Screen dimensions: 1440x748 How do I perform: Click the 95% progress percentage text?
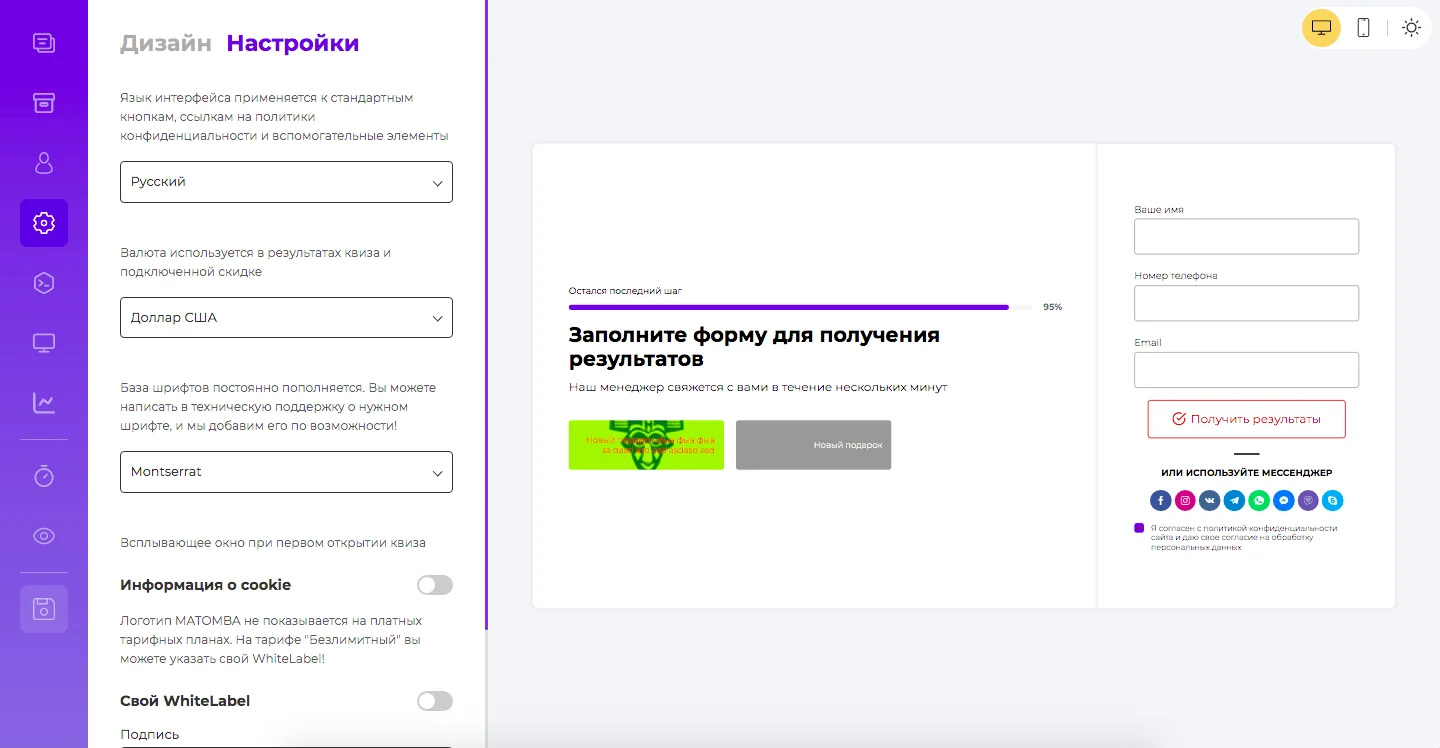point(1052,307)
